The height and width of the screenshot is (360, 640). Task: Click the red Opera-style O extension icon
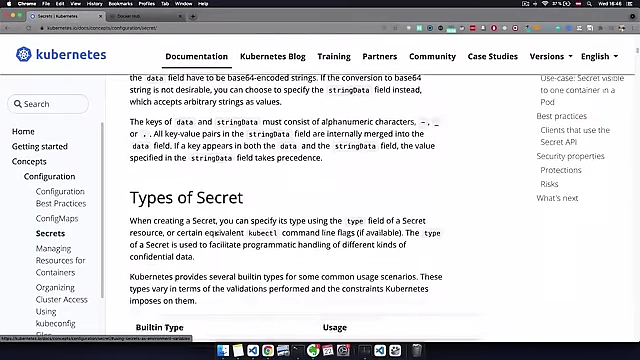click(x=494, y=28)
